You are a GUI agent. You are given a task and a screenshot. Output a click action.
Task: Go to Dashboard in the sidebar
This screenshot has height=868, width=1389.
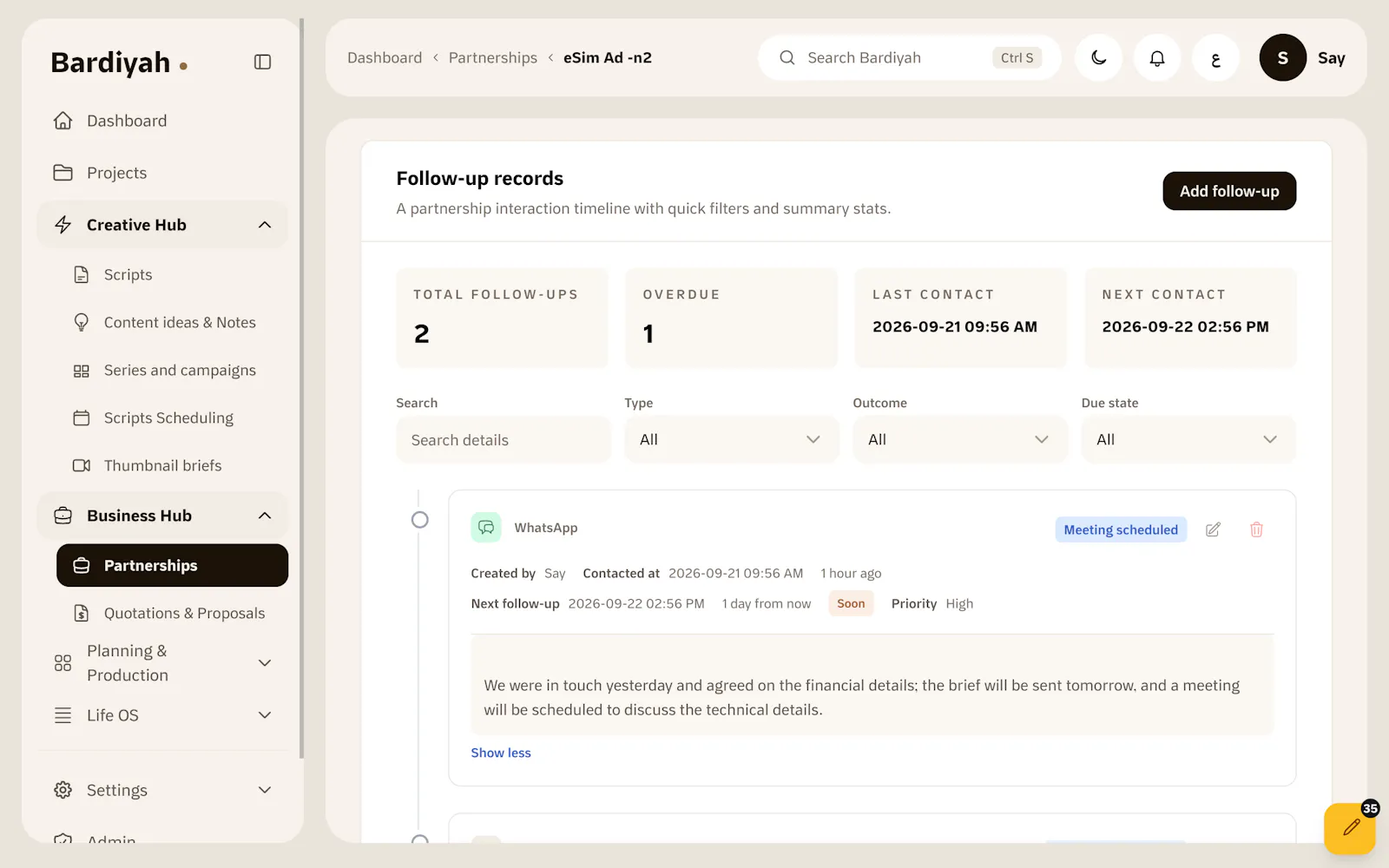click(x=162, y=121)
